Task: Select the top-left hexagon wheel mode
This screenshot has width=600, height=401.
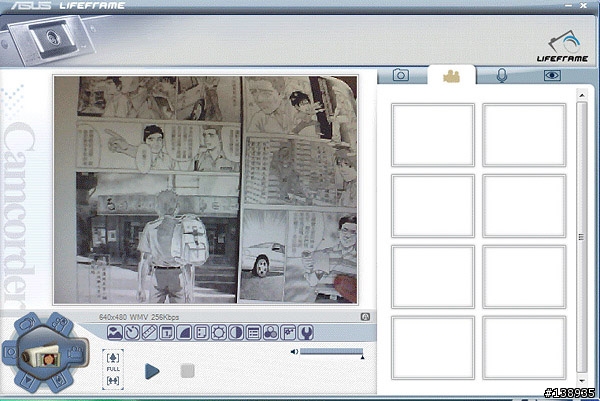Action: (27, 324)
